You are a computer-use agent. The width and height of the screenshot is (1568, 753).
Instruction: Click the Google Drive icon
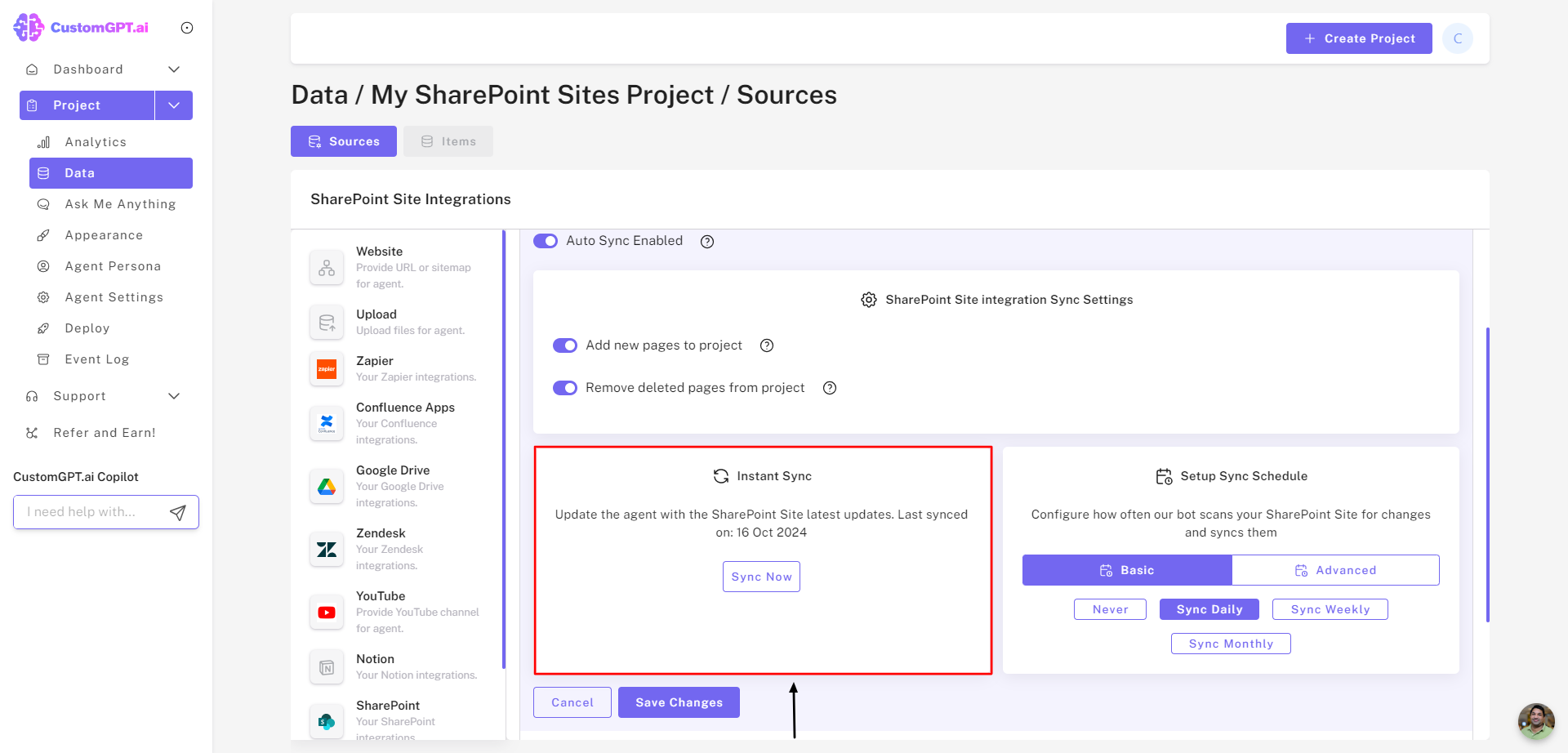(x=327, y=487)
